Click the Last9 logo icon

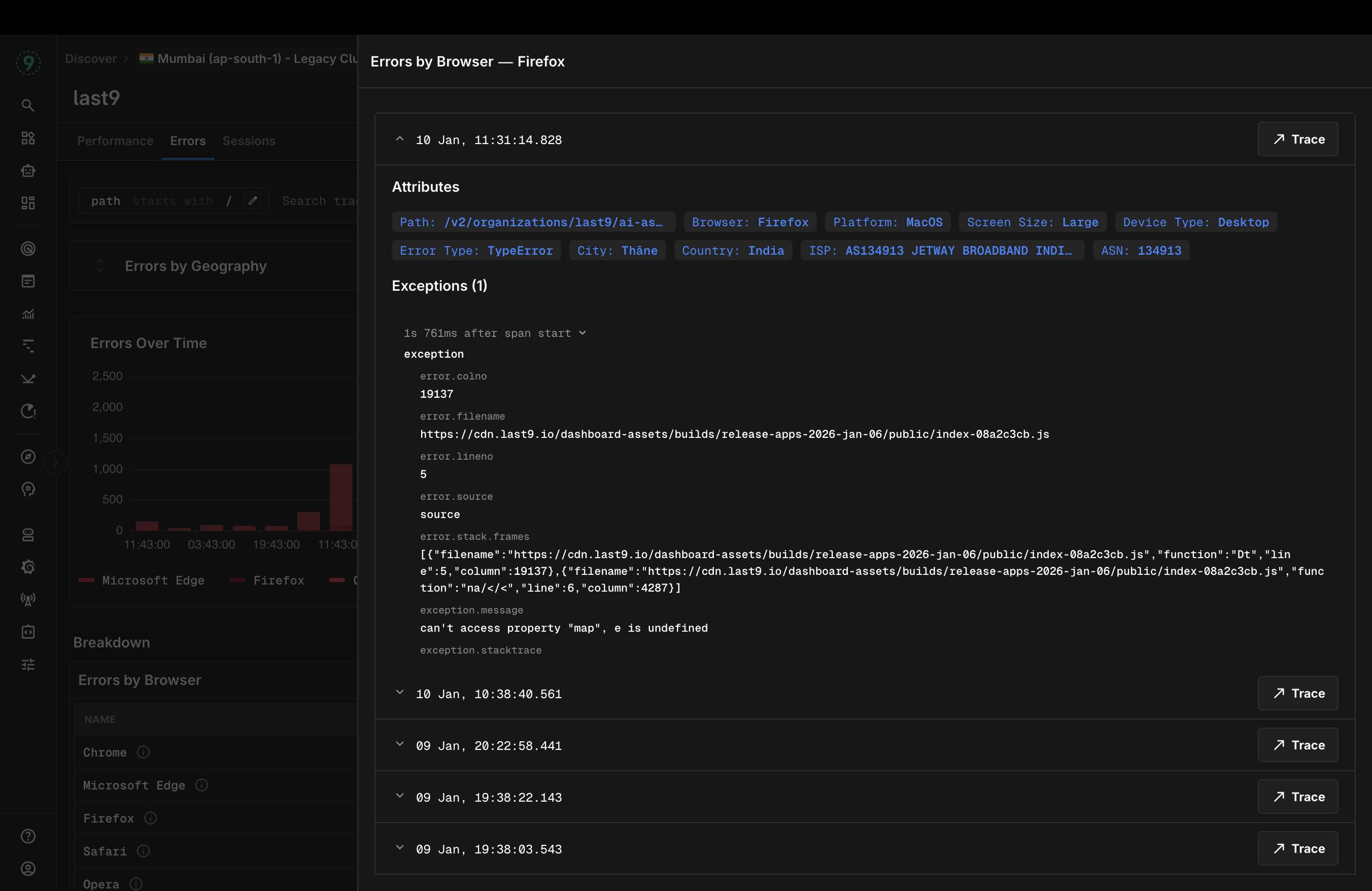(x=28, y=62)
